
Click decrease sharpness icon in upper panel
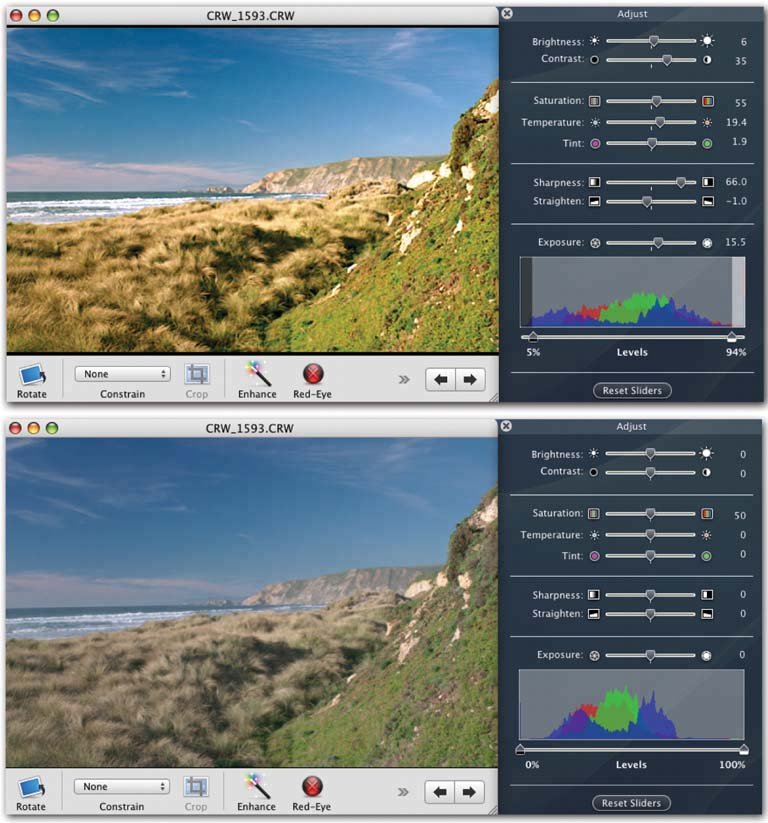(x=594, y=182)
